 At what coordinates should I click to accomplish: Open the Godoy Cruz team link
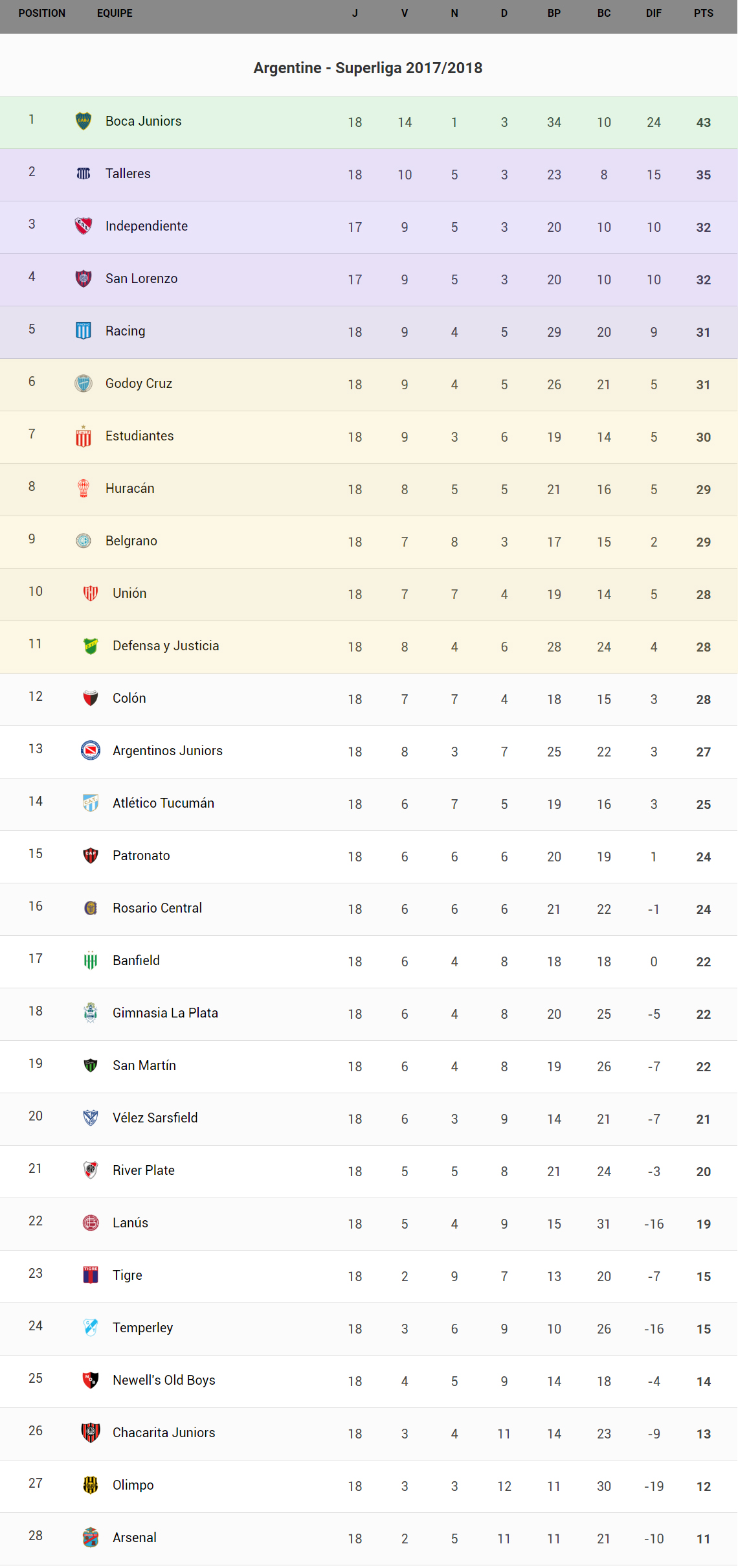pos(139,383)
